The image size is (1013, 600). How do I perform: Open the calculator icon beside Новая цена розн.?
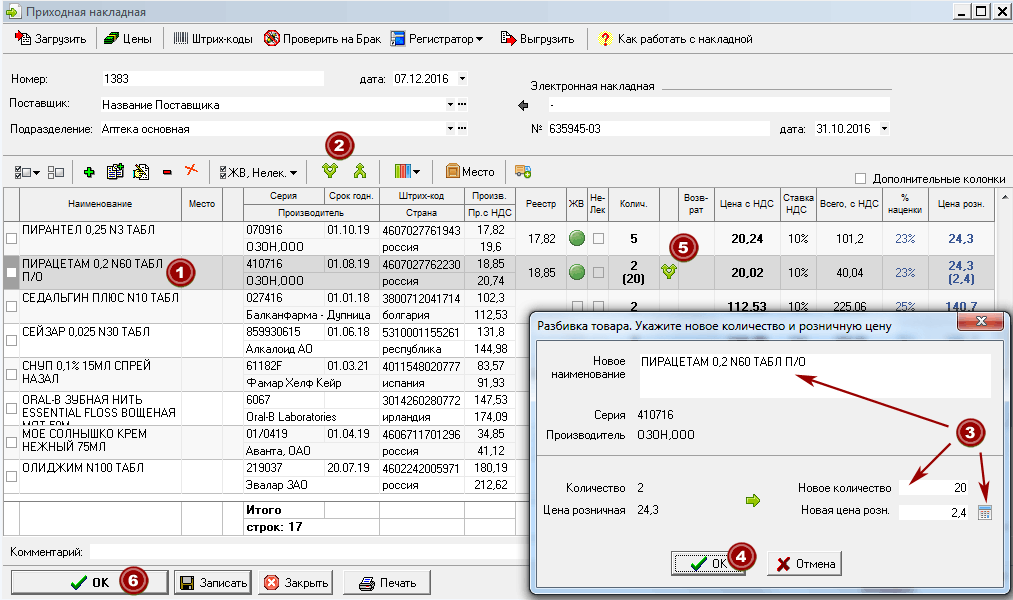pos(985,513)
